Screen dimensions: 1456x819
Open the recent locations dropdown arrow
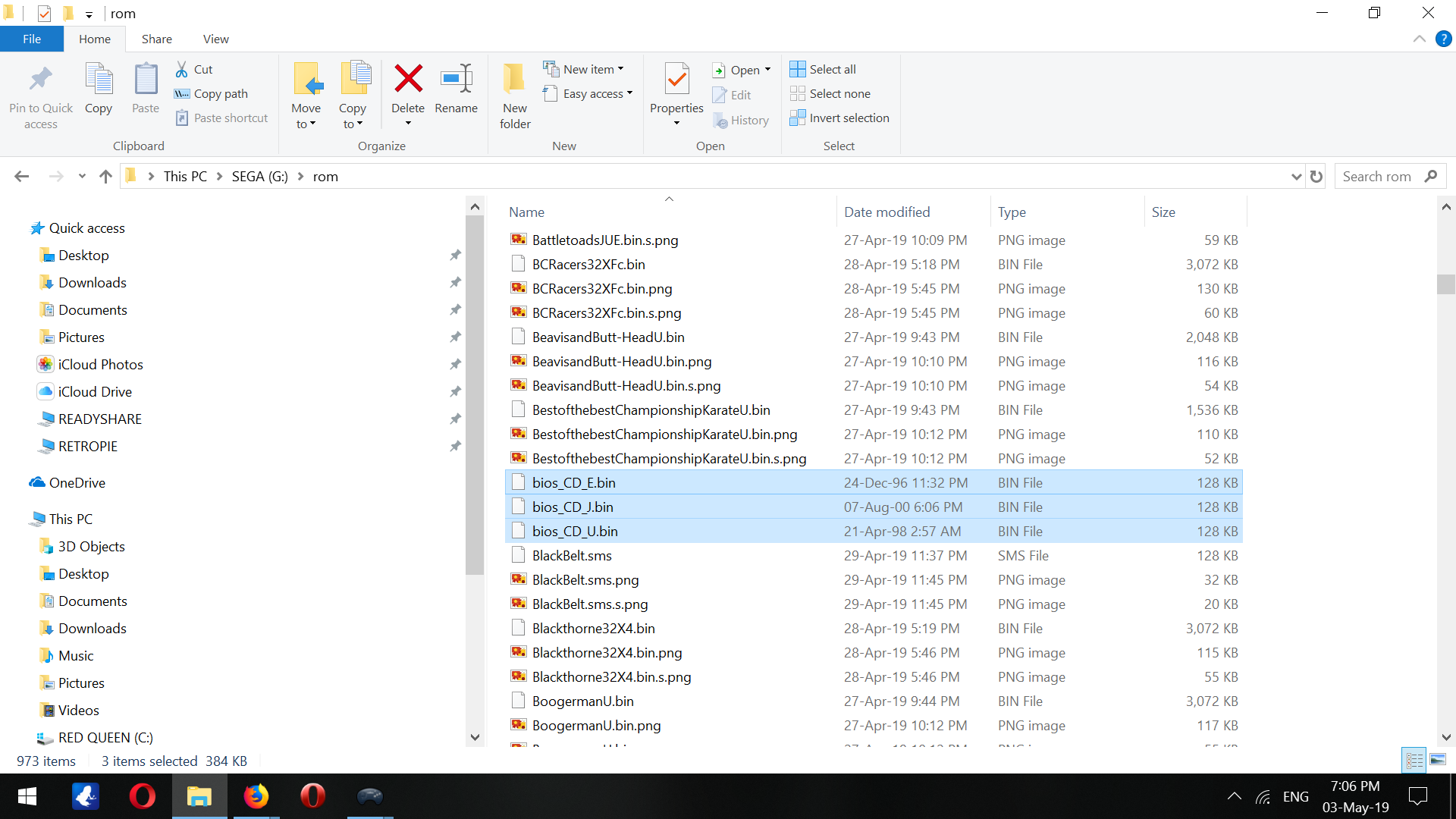click(82, 177)
